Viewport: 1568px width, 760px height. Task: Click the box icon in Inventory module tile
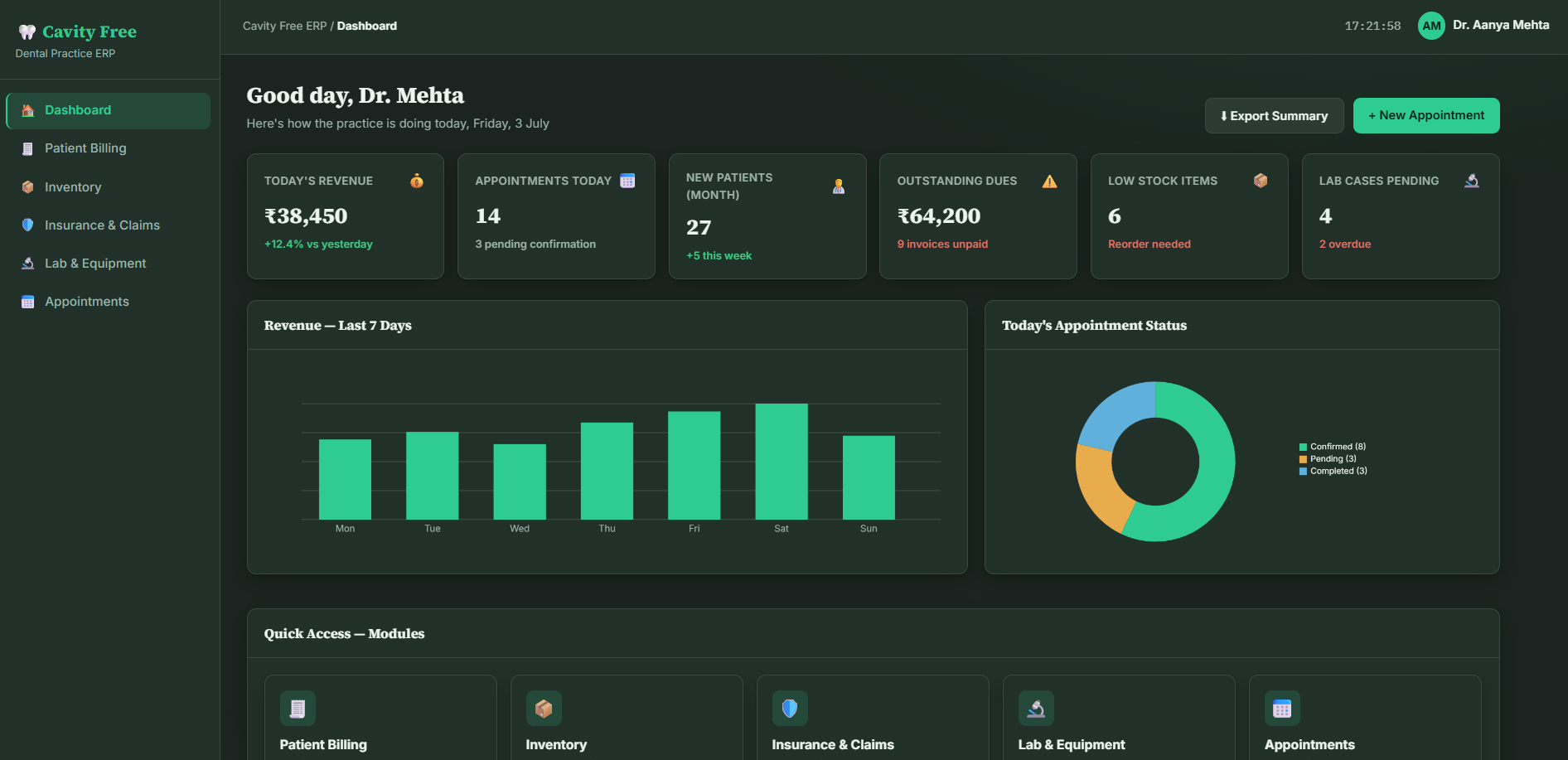tap(544, 709)
